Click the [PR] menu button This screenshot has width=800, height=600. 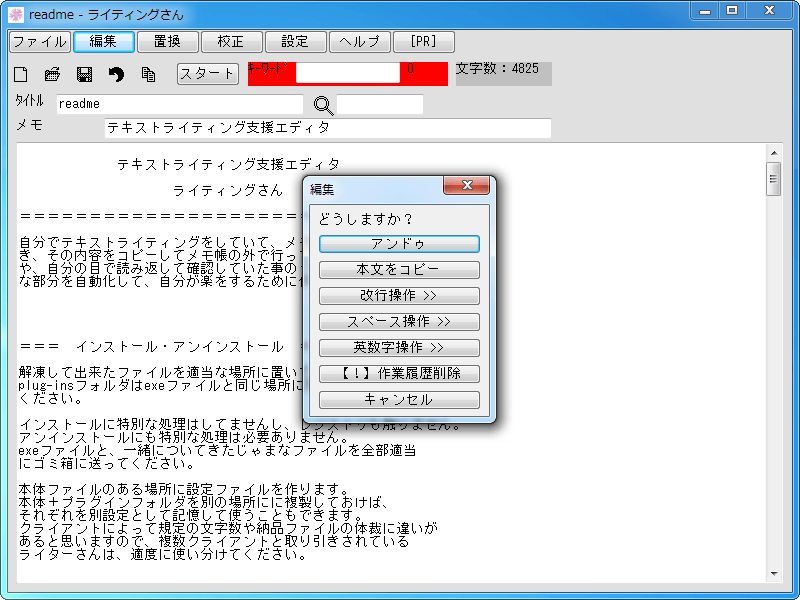pyautogui.click(x=424, y=42)
